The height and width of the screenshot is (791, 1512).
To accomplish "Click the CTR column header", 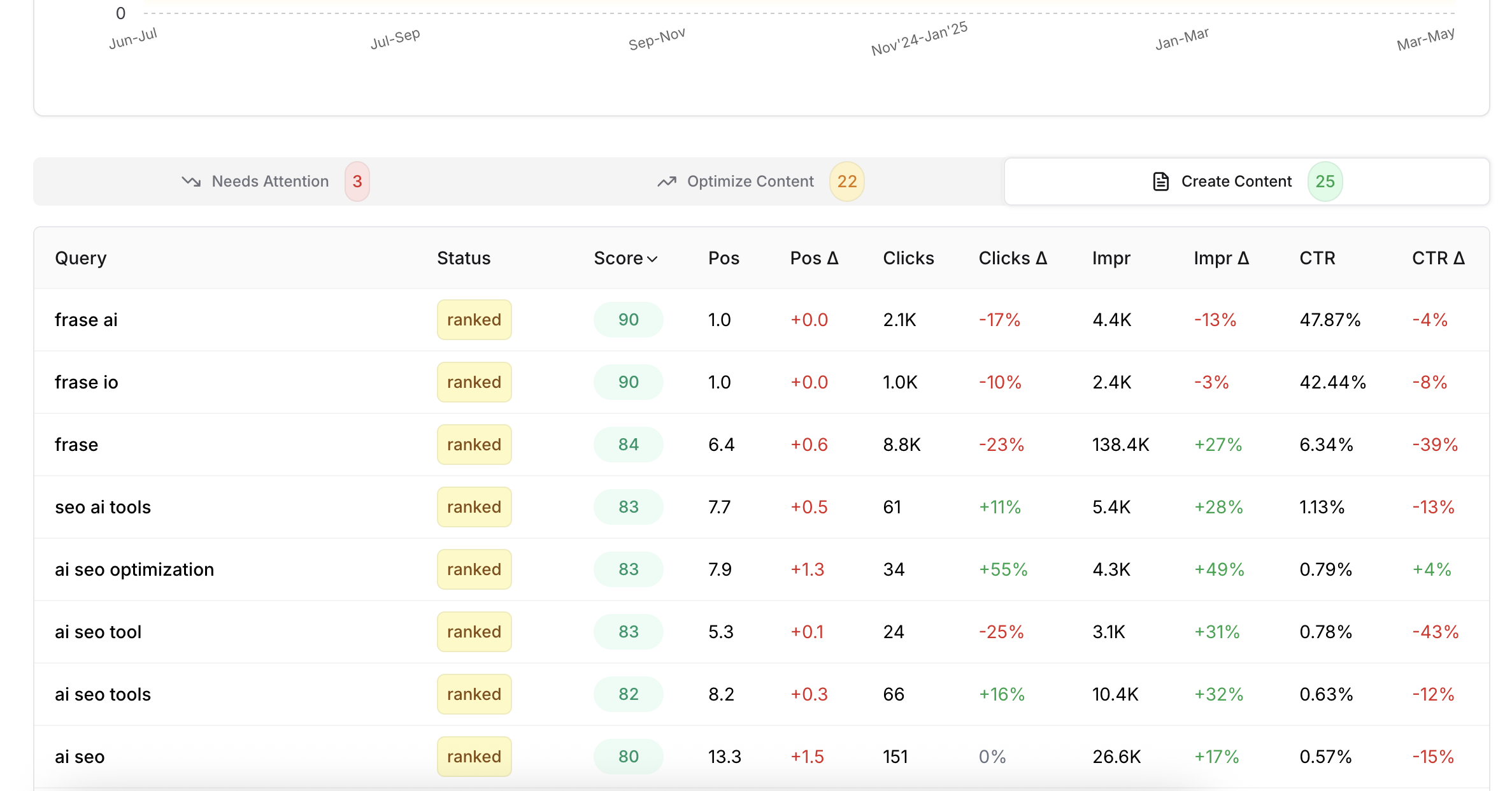I will [1318, 258].
